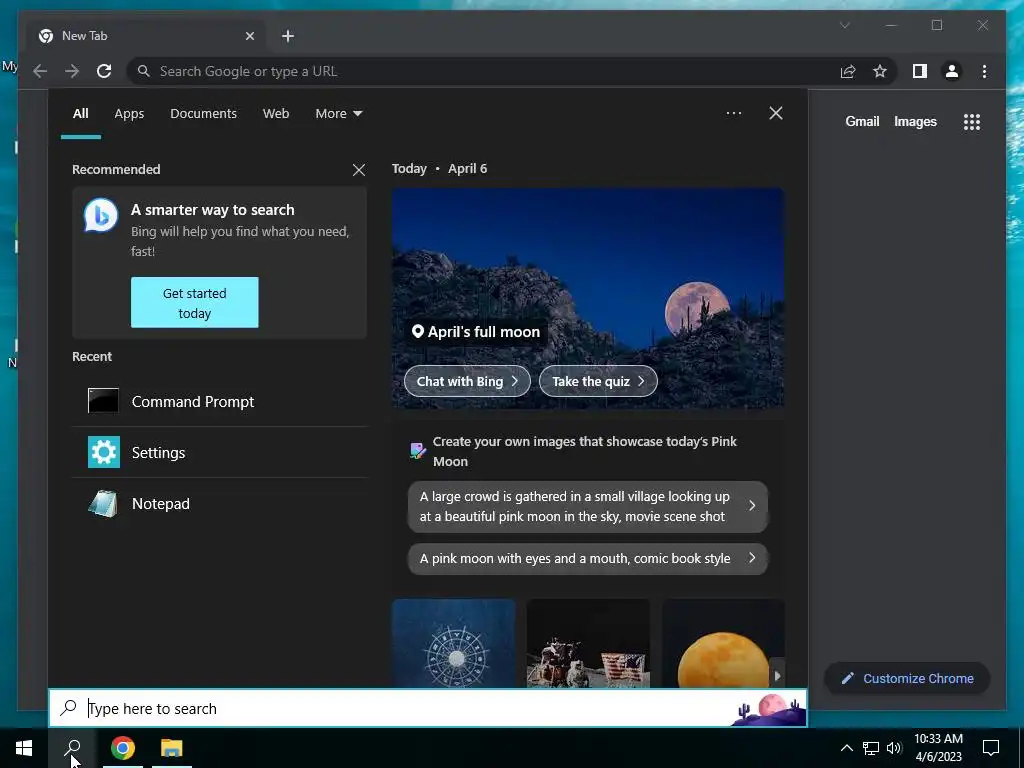Open the Chrome profile avatar
Viewport: 1024px width, 768px height.
click(x=952, y=71)
